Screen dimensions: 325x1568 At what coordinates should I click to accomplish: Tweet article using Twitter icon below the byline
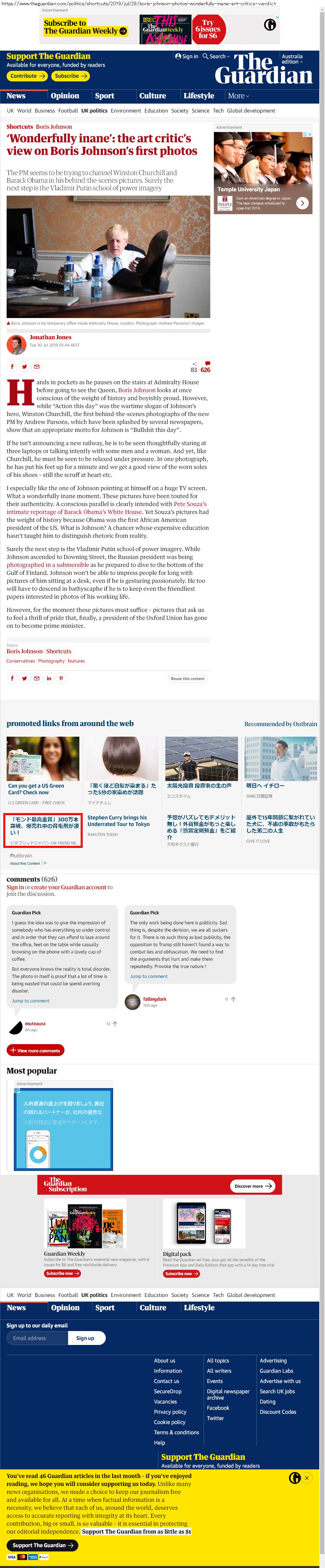click(x=24, y=366)
